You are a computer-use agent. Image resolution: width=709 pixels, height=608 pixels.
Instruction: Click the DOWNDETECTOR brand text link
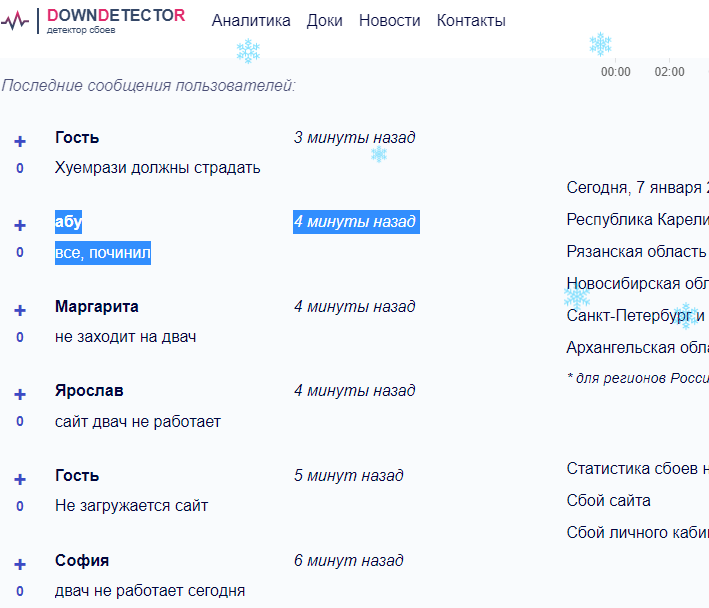click(x=116, y=15)
